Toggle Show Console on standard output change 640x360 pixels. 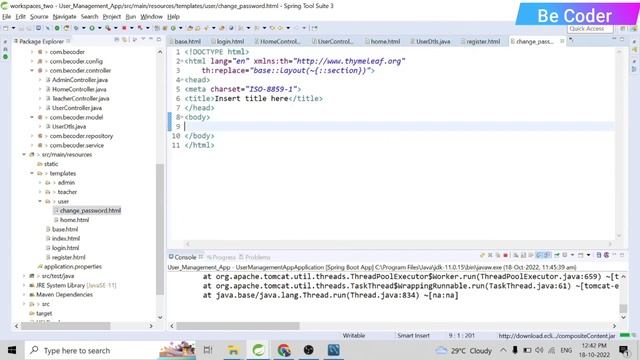coord(539,255)
